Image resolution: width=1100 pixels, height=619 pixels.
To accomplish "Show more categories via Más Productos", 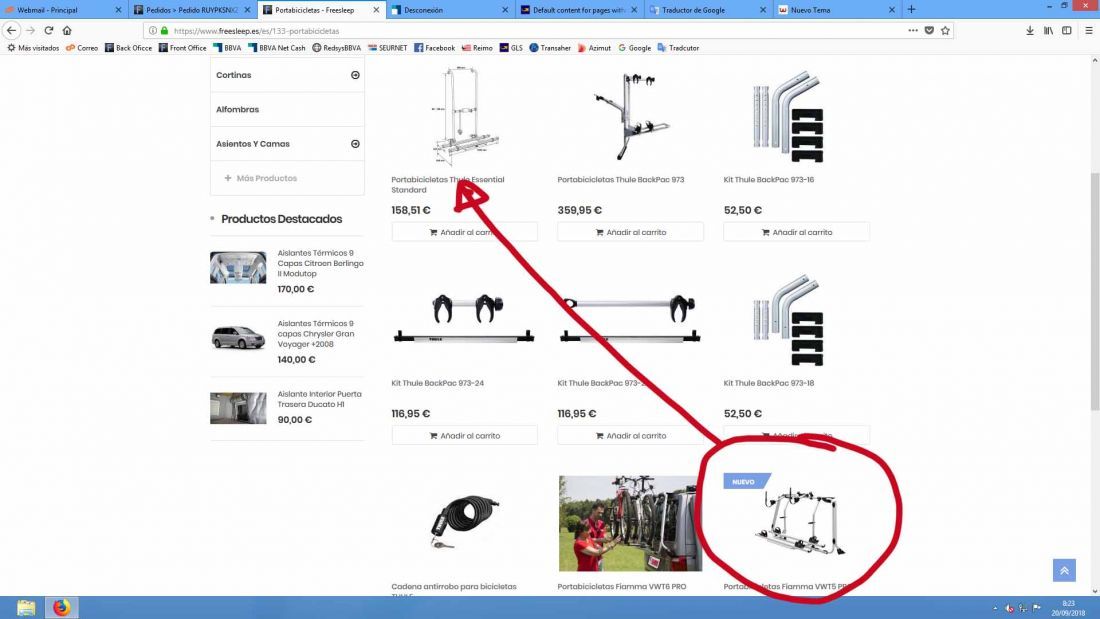I will click(x=260, y=178).
